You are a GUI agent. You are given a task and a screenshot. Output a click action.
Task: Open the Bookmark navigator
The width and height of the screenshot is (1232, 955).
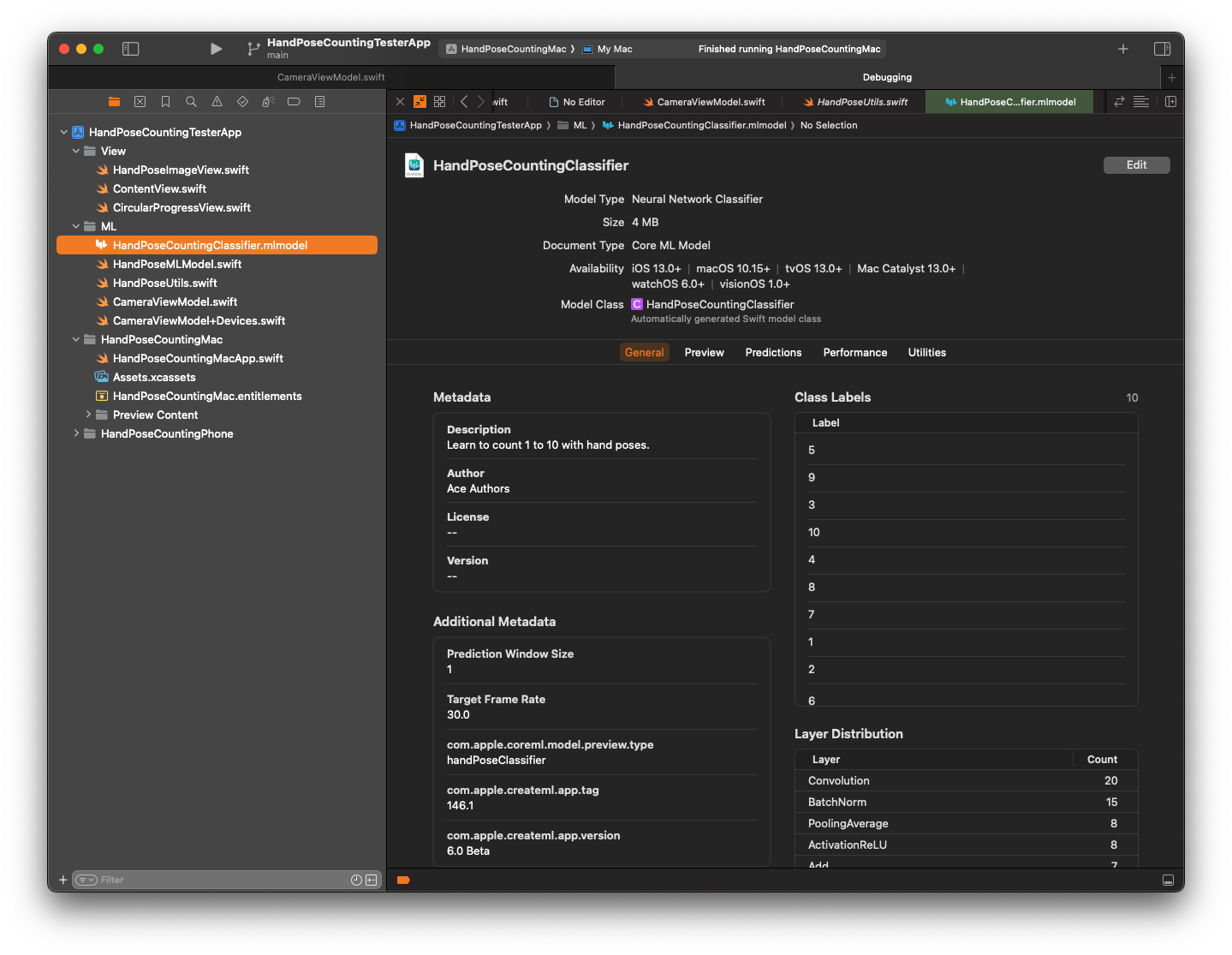pos(165,101)
